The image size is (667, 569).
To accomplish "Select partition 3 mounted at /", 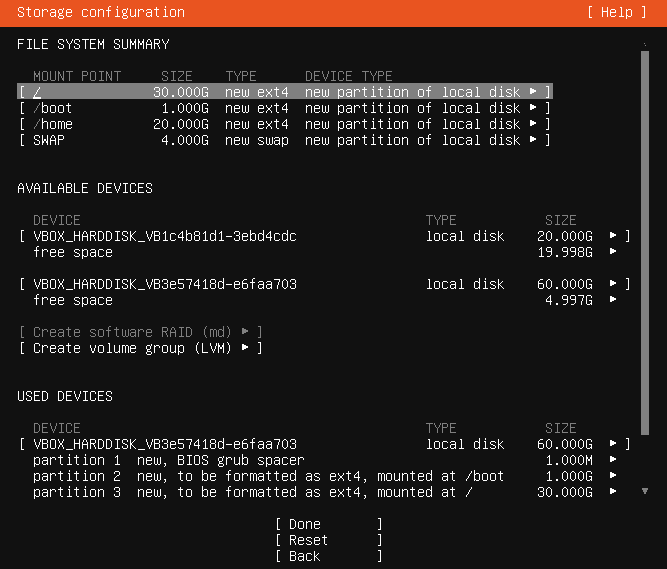I will (x=325, y=492).
